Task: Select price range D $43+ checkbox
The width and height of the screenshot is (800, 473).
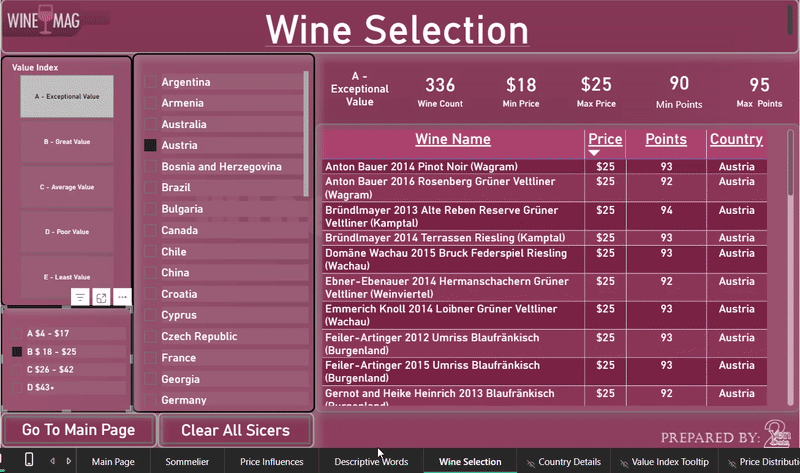Action: [17, 387]
